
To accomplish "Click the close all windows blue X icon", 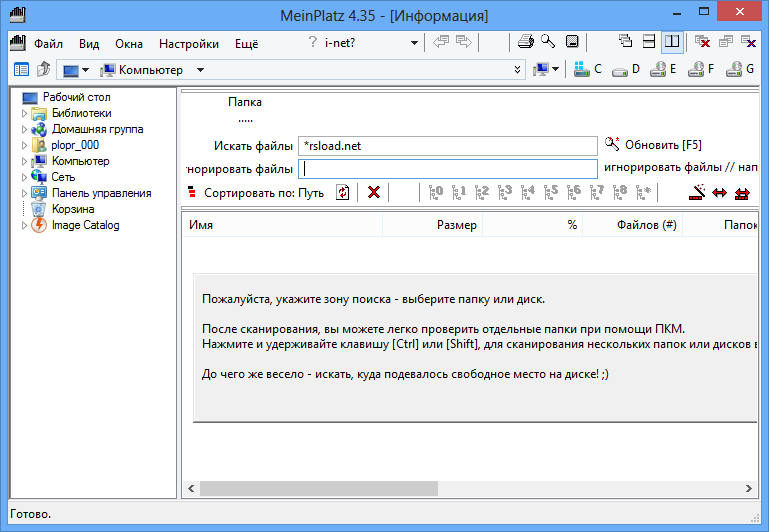I will pyautogui.click(x=749, y=42).
